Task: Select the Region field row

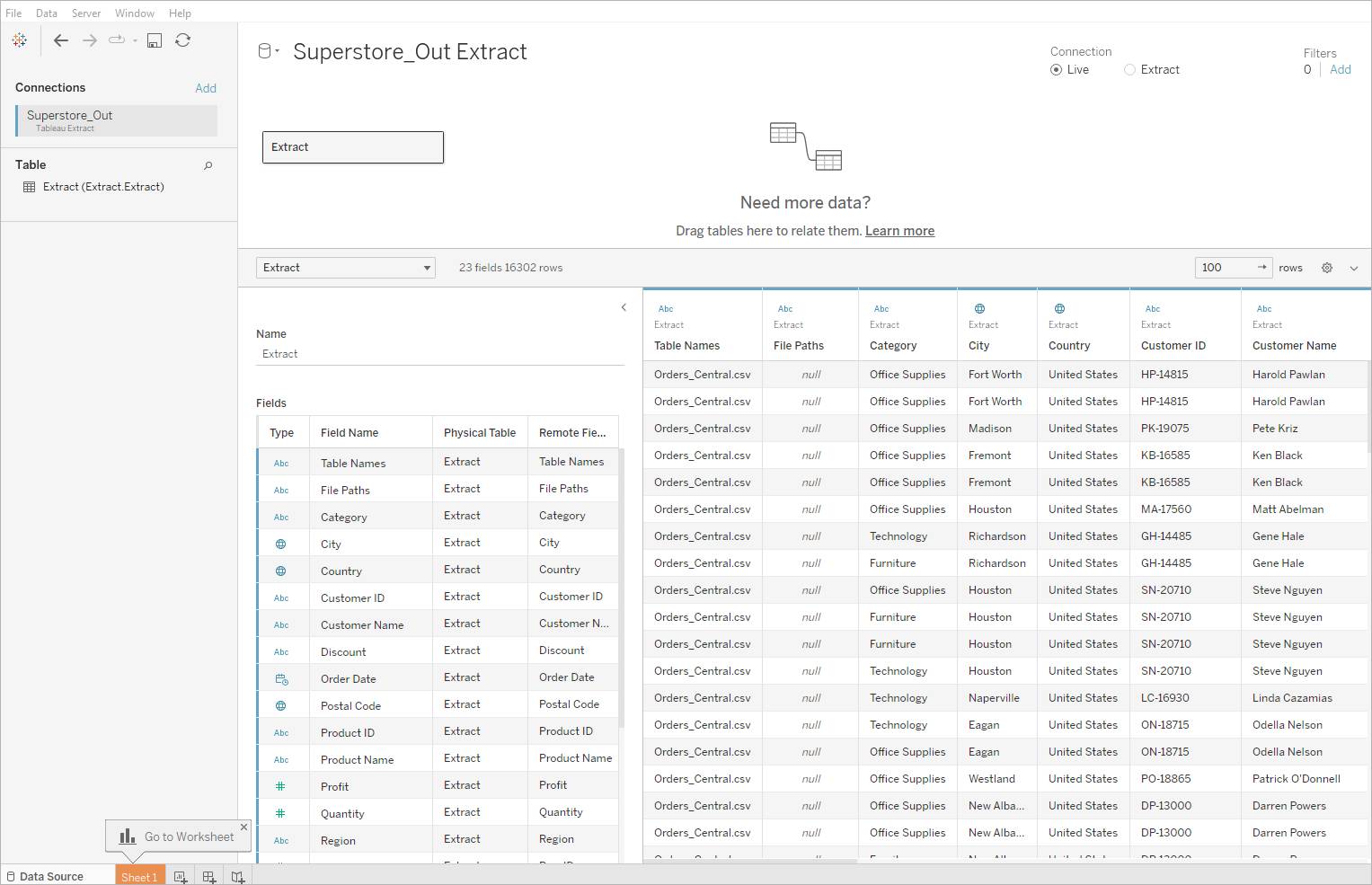Action: [438, 840]
